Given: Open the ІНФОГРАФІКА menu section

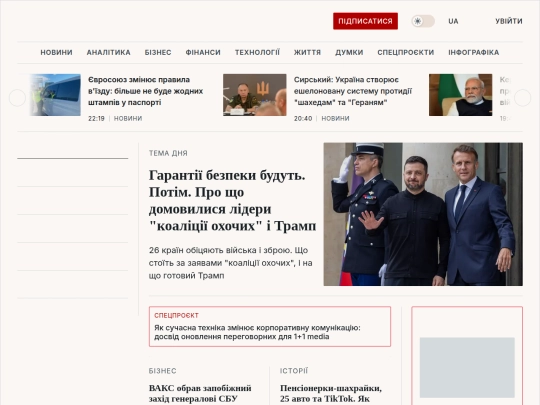Looking at the screenshot, I should point(474,52).
